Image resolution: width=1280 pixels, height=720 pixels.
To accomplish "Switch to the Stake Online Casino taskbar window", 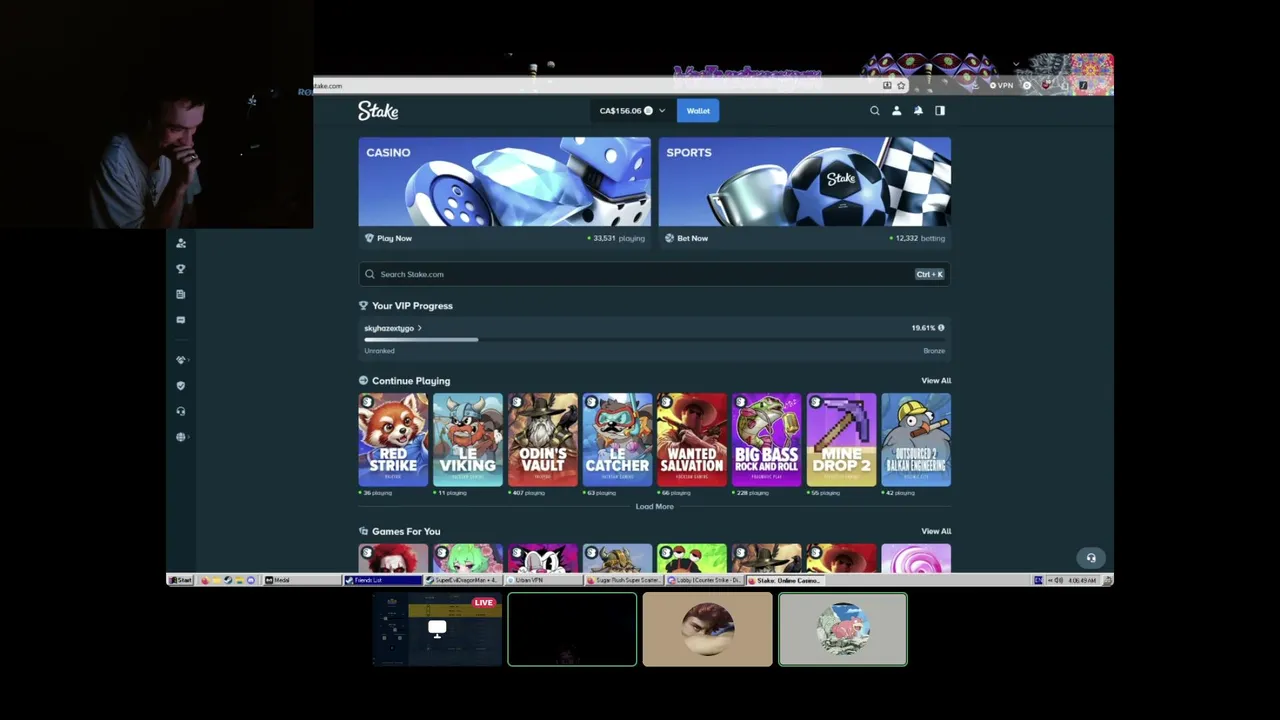I will tap(787, 580).
